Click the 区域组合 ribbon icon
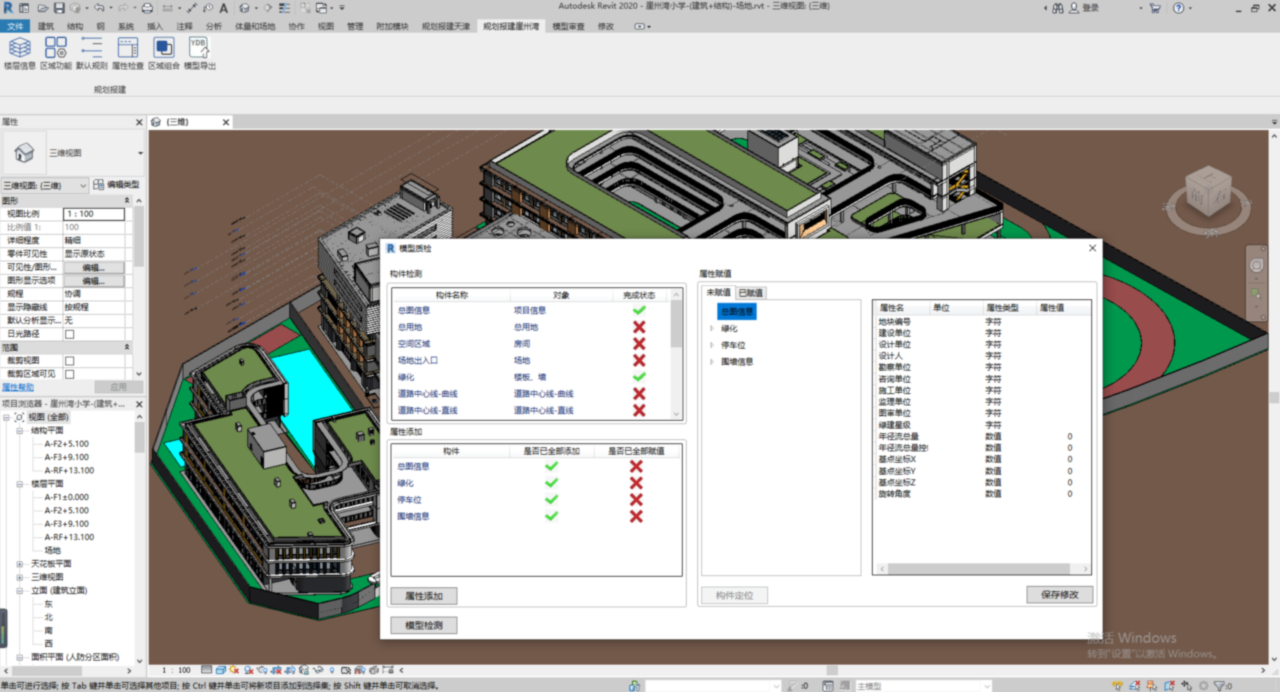The height and width of the screenshot is (692, 1280). pos(164,53)
